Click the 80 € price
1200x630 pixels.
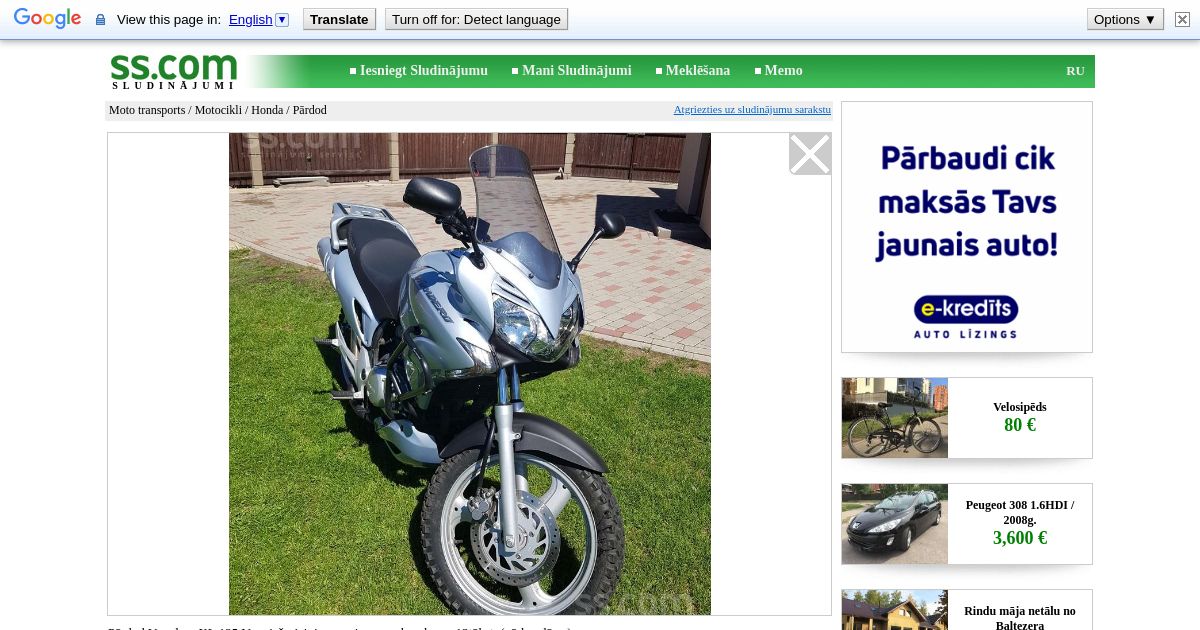[x=1020, y=425]
